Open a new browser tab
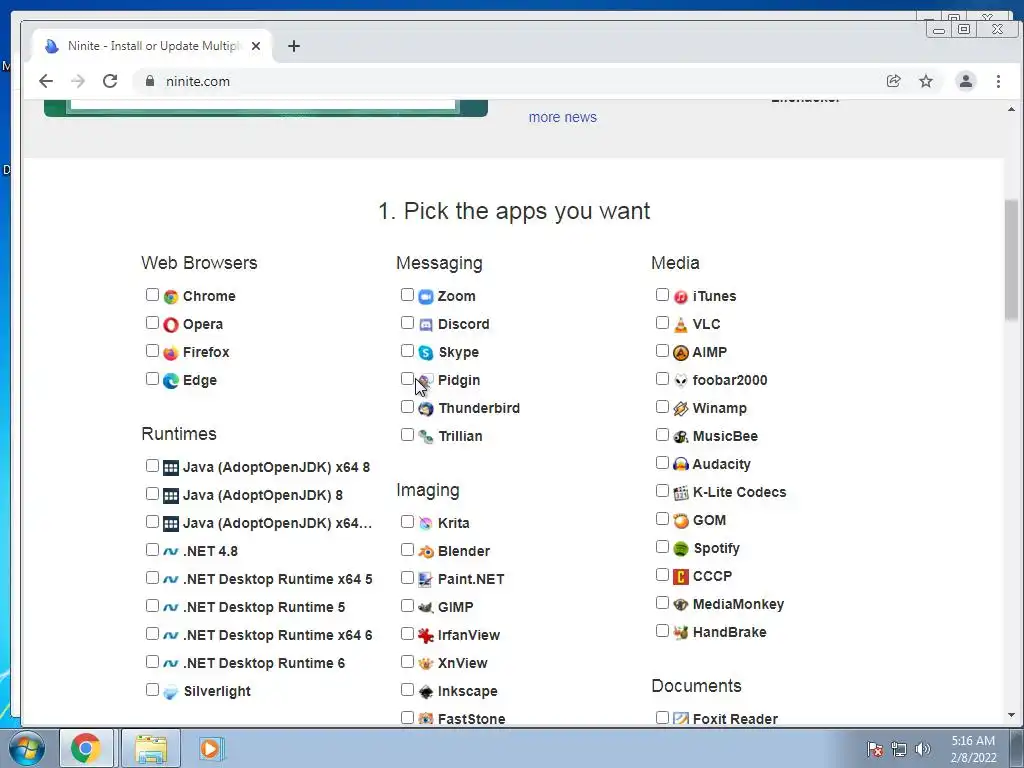The width and height of the screenshot is (1024, 768). pos(294,46)
